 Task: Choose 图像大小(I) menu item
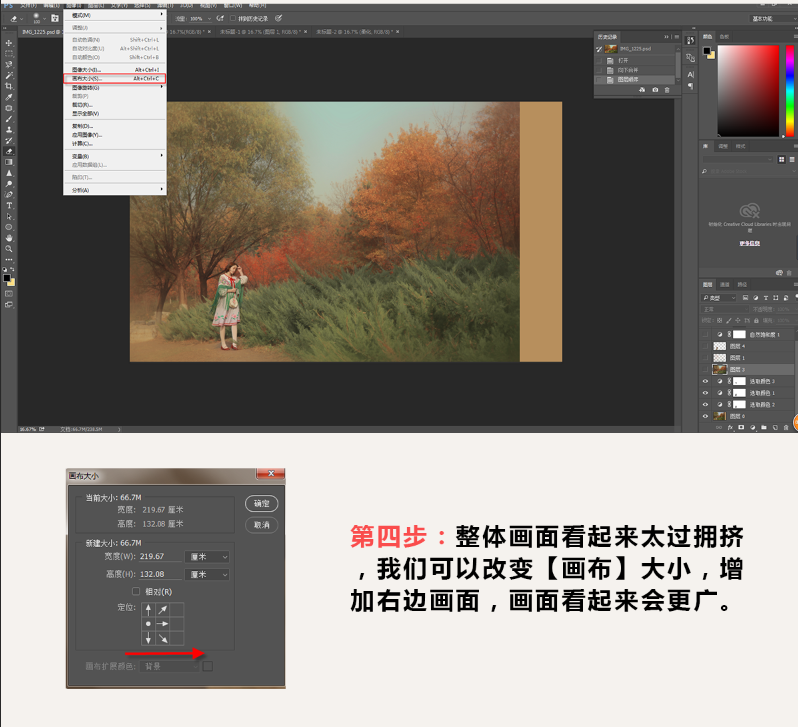click(115, 69)
